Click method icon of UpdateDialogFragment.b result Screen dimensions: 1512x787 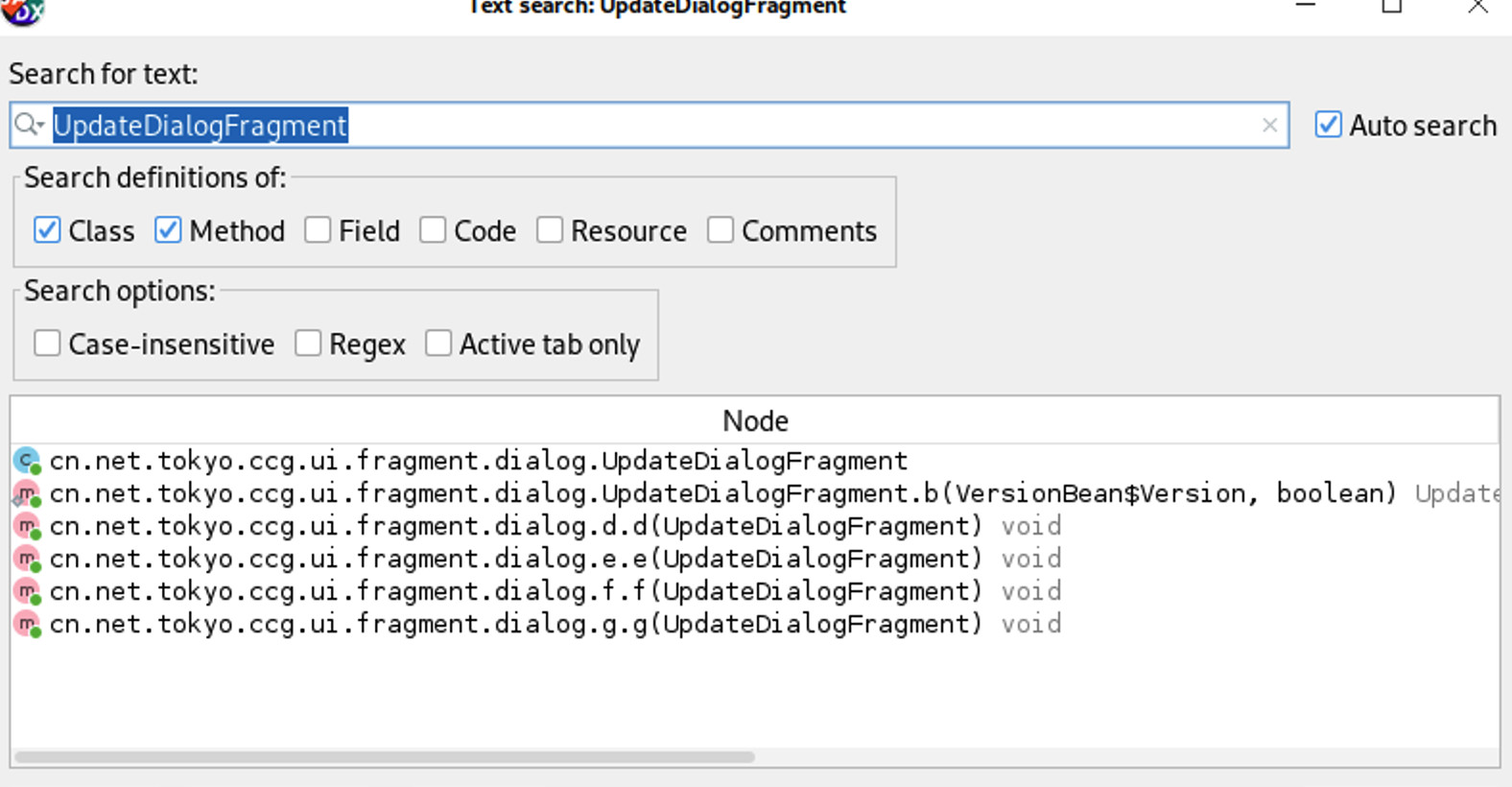[27, 494]
